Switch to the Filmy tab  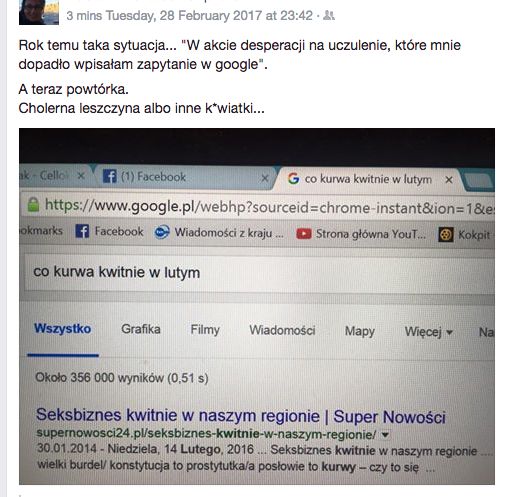(x=205, y=330)
